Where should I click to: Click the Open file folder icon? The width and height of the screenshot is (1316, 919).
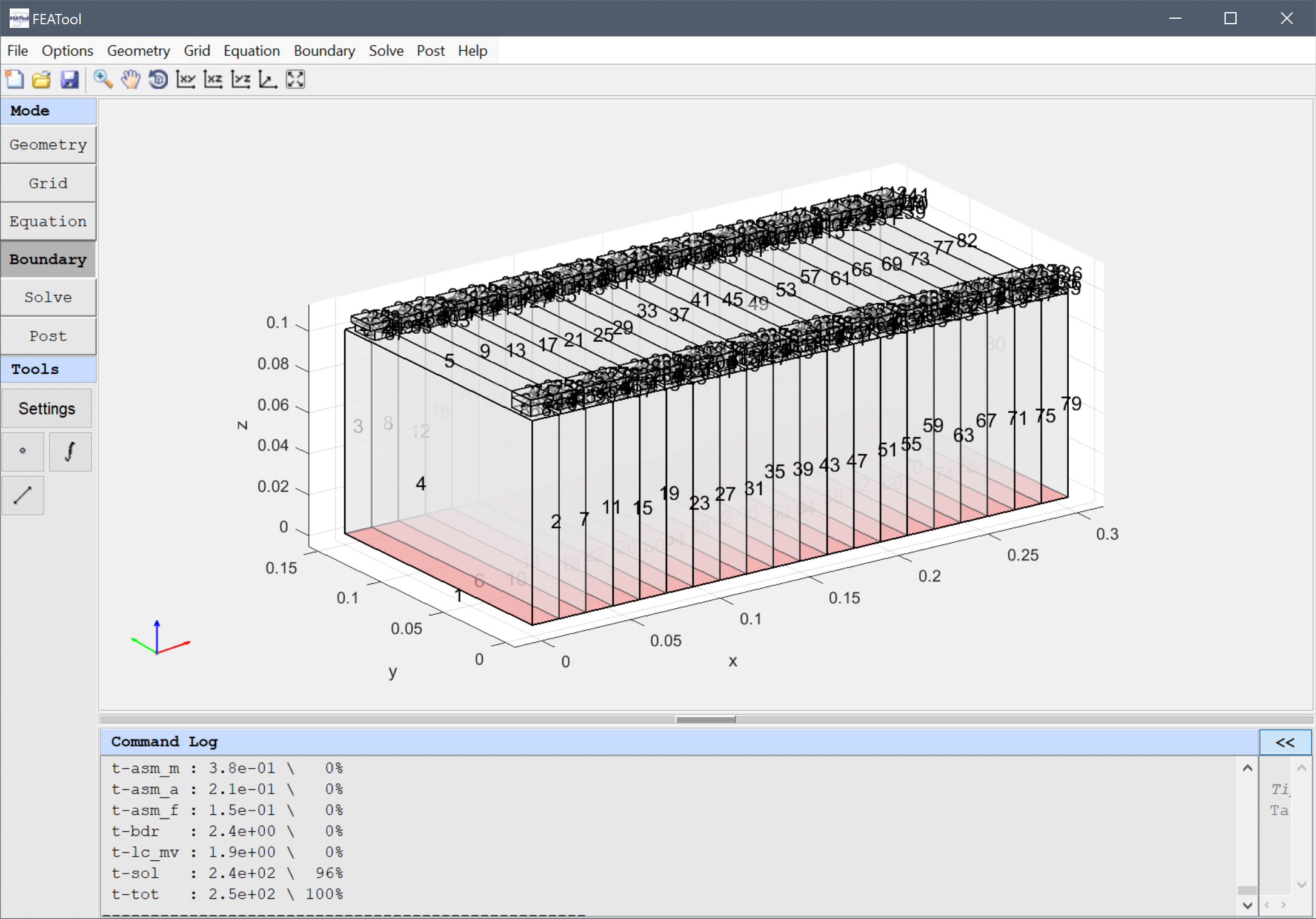click(41, 79)
